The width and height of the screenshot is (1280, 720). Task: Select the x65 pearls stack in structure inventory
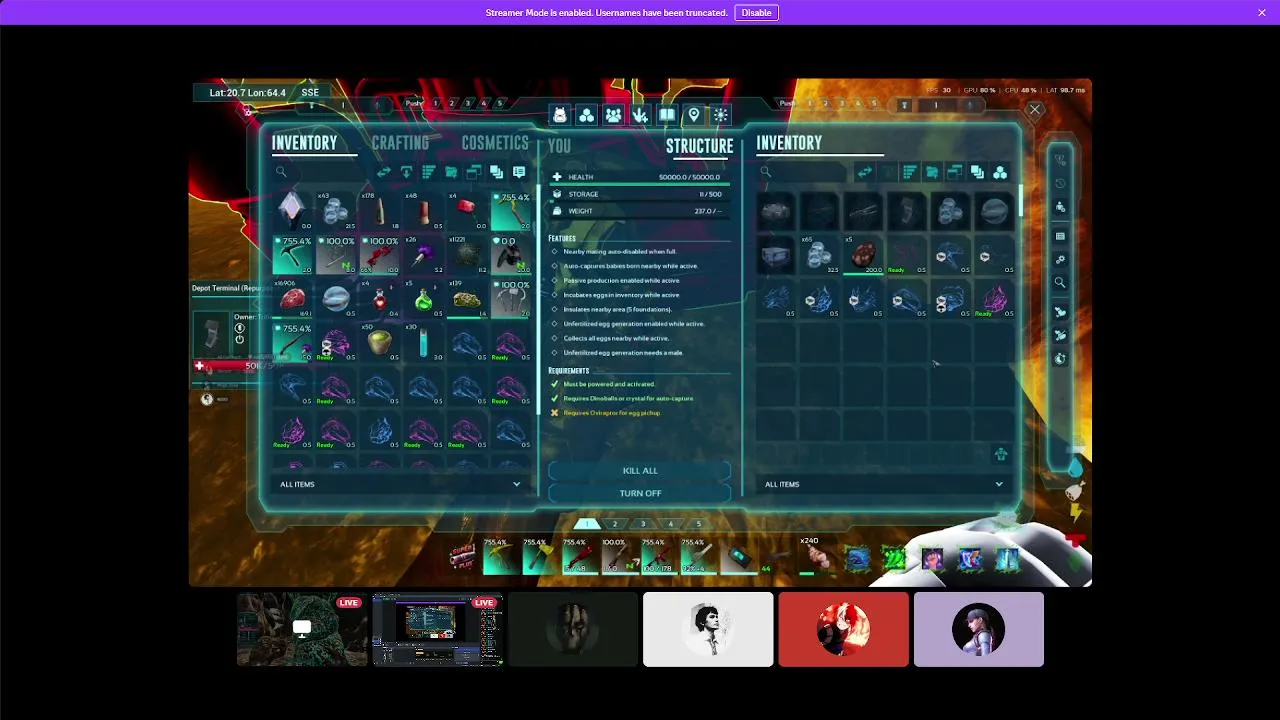coord(820,255)
